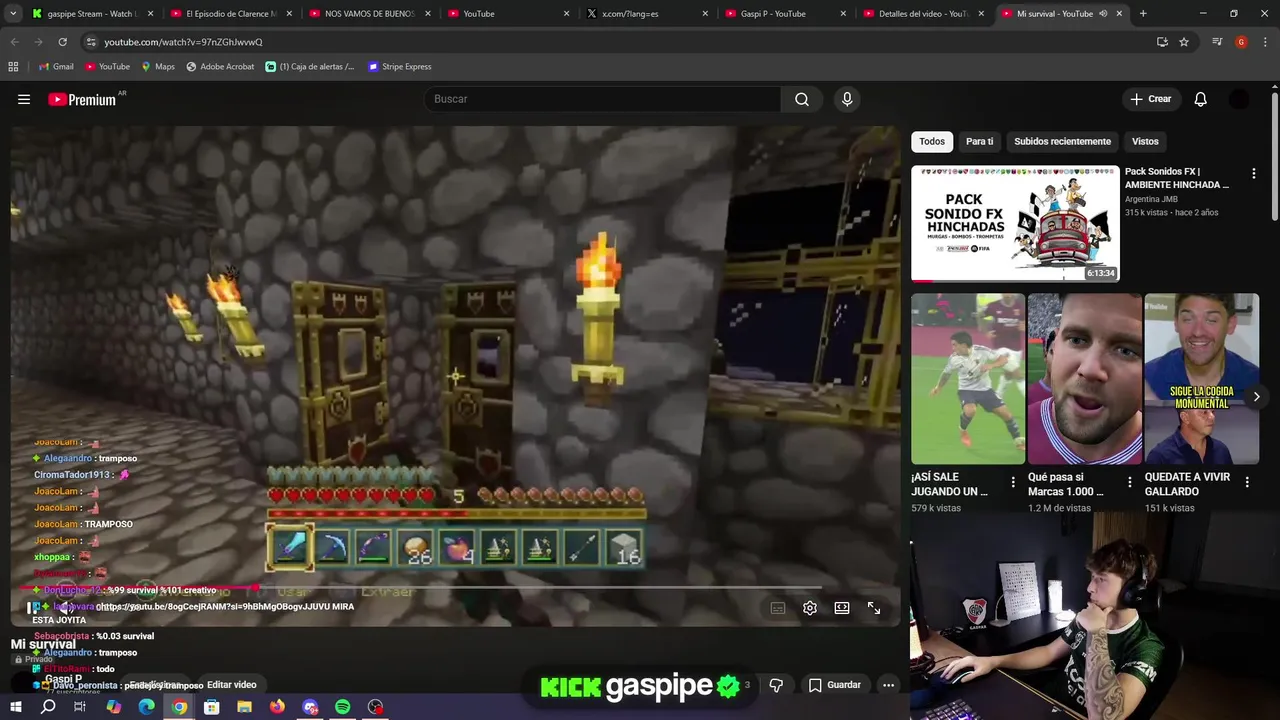The height and width of the screenshot is (720, 1280).
Task: Toggle subtitles on the video player
Action: [x=778, y=608]
